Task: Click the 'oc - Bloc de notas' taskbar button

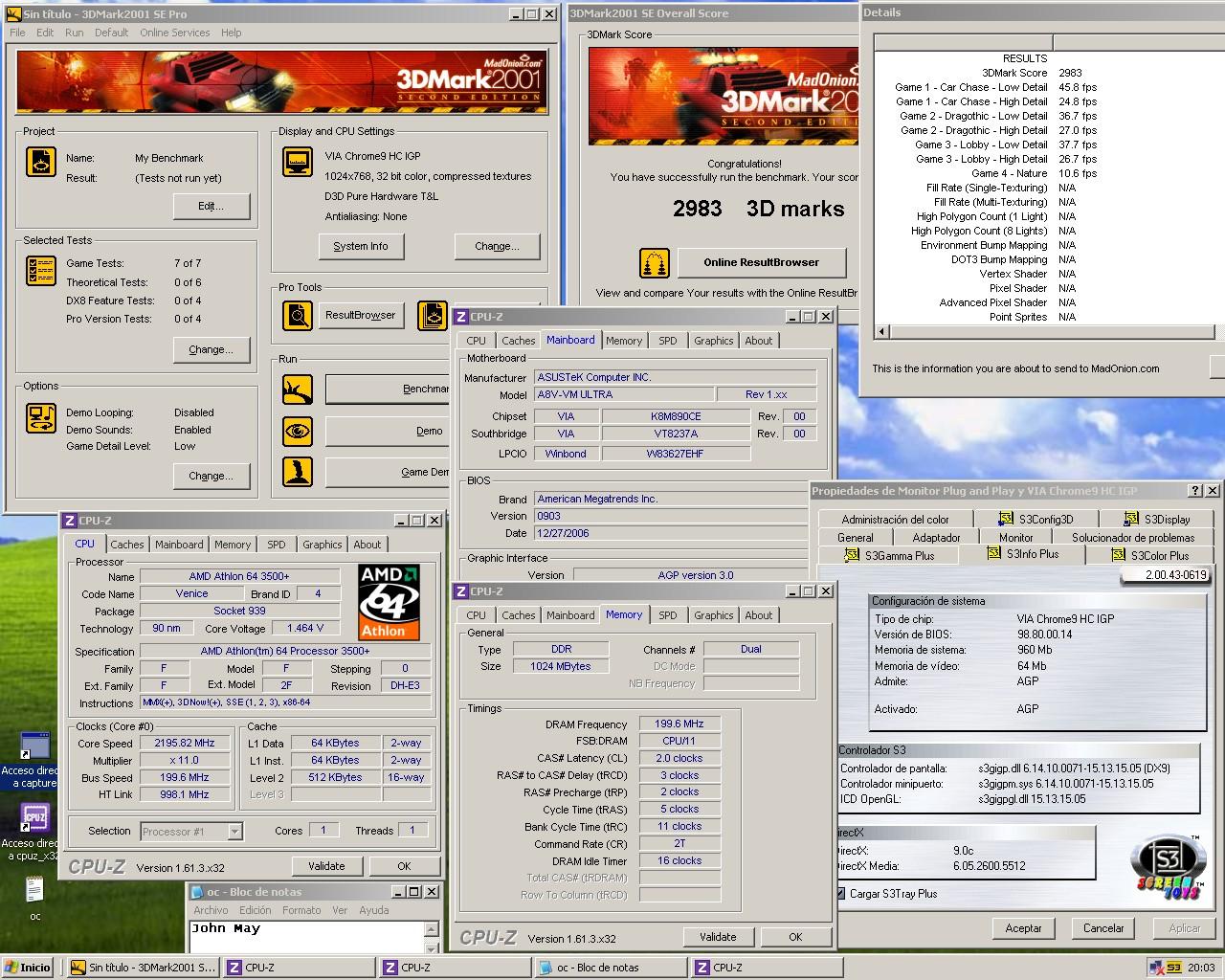Action: pyautogui.click(x=609, y=968)
